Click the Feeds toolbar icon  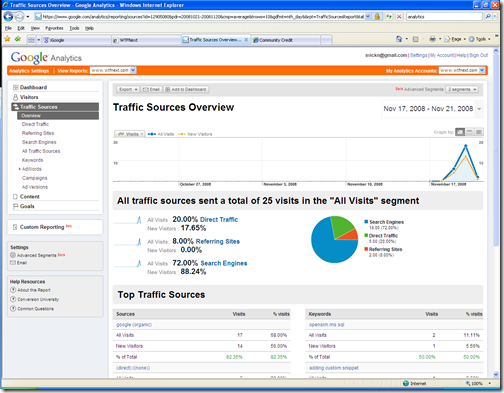415,39
